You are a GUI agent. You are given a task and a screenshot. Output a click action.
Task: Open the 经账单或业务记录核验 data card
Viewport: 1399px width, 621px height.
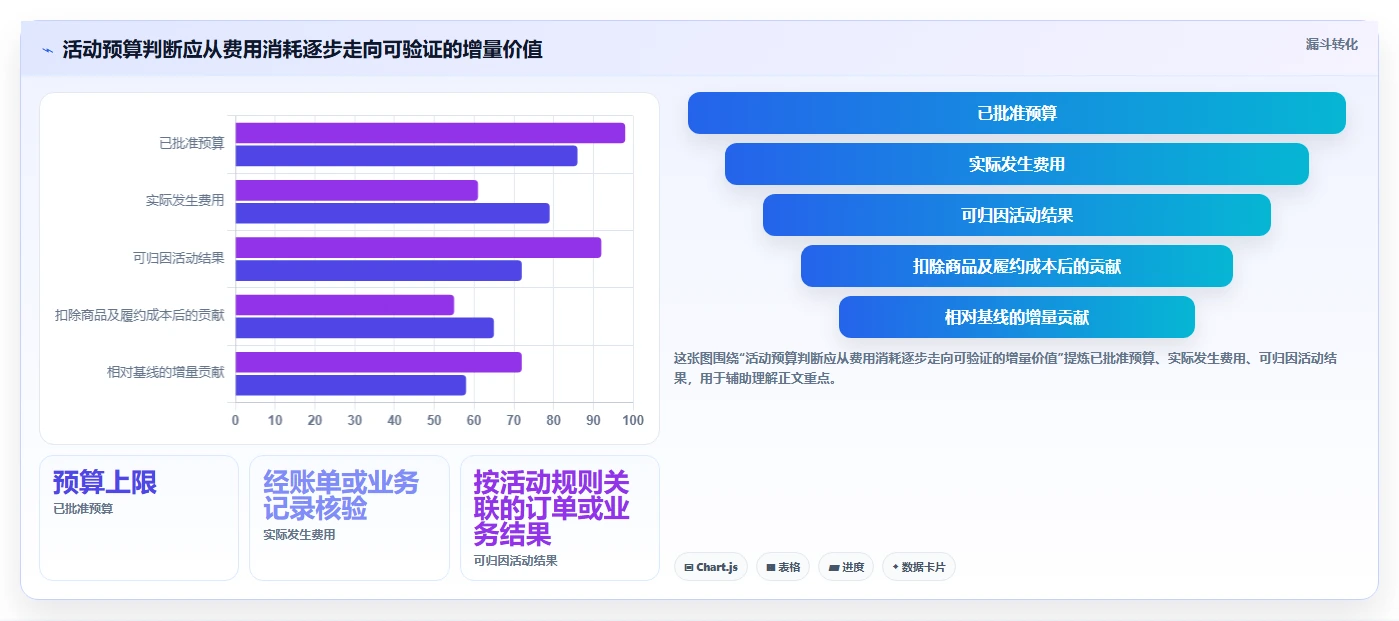(x=349, y=518)
